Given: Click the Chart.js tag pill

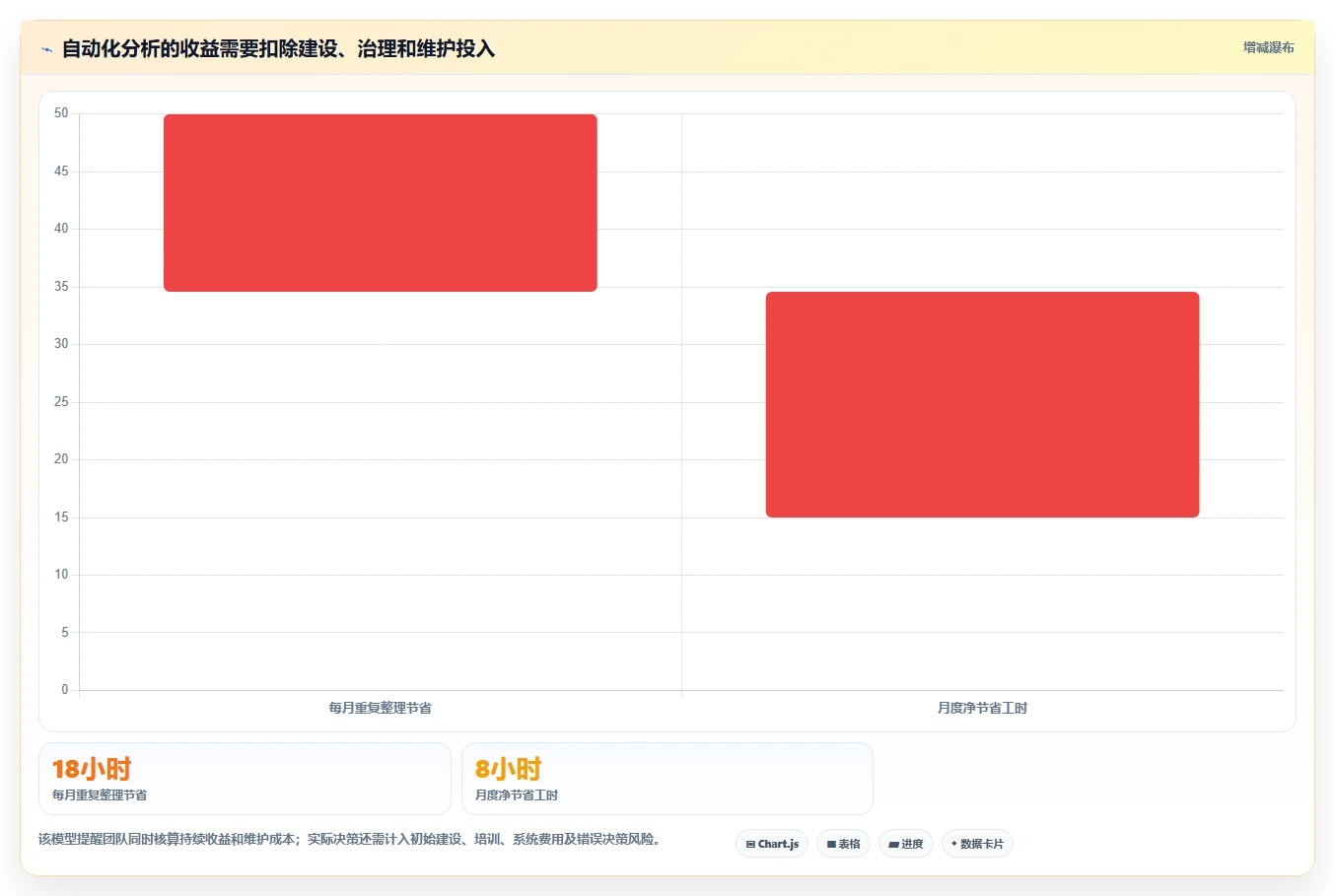Looking at the screenshot, I should pos(772,844).
